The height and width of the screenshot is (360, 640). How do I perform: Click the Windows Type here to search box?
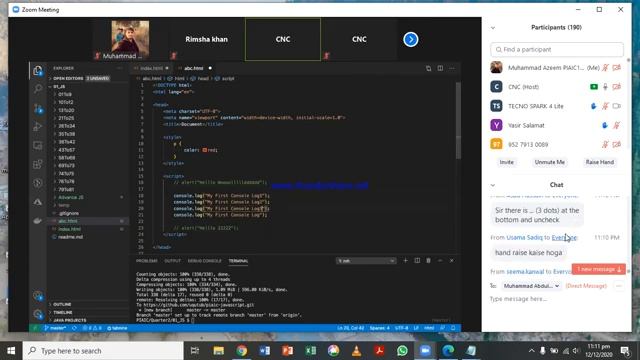click(103, 351)
